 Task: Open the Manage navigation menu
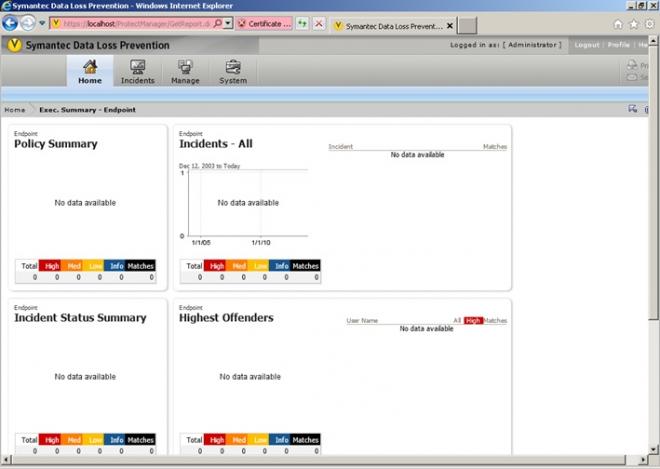tap(185, 71)
